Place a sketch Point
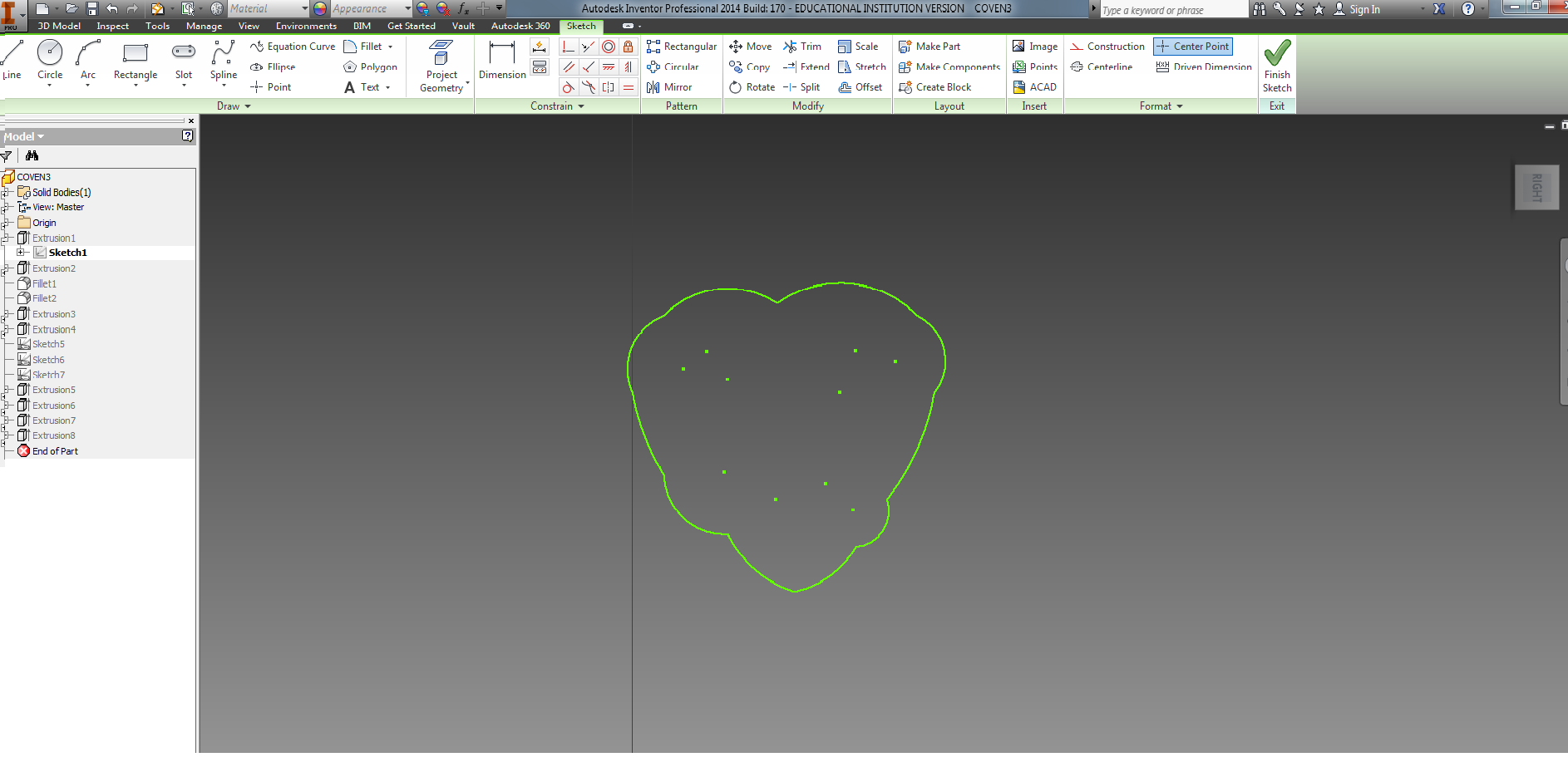 [x=271, y=87]
